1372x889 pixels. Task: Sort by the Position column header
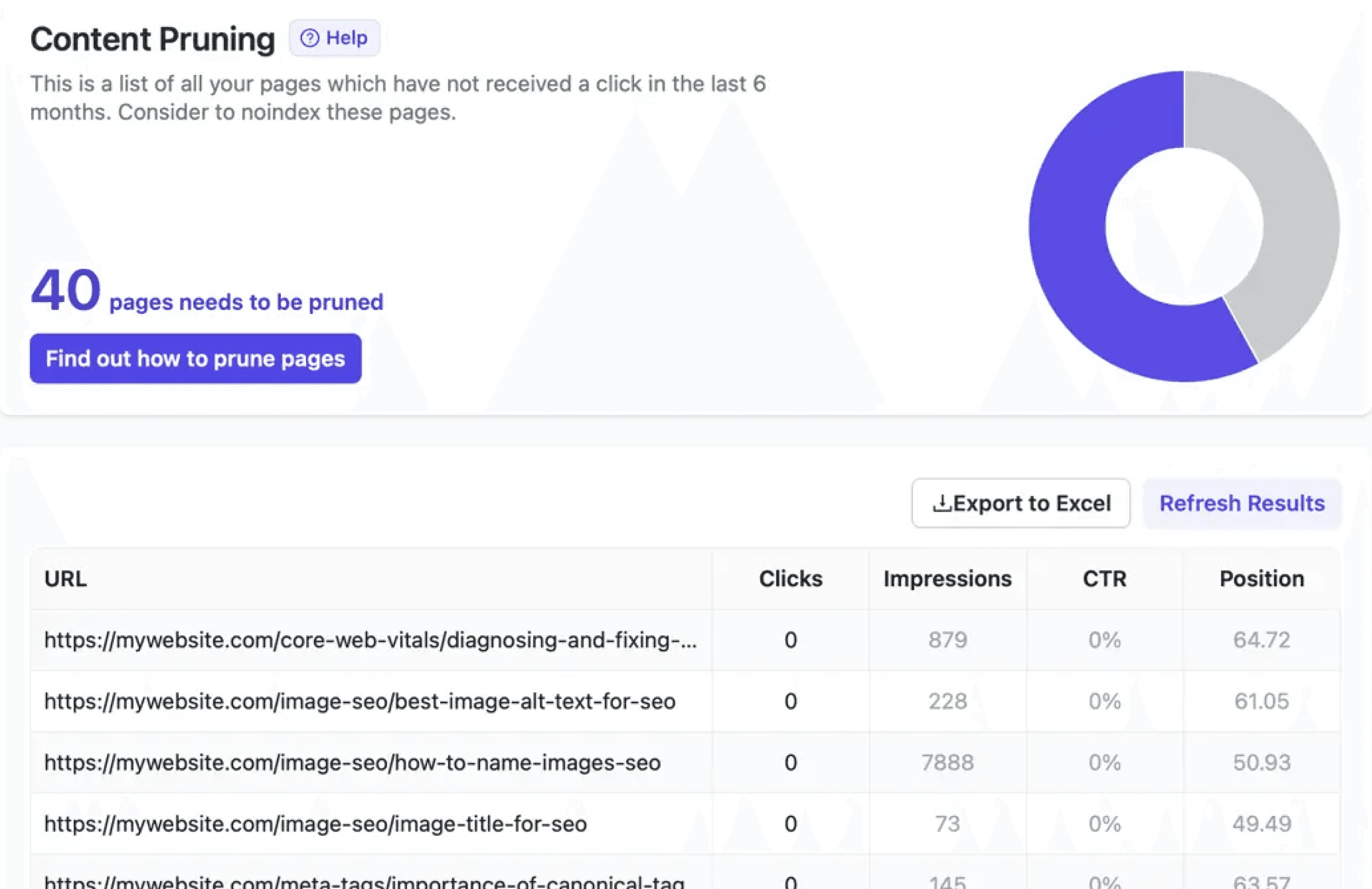click(1261, 579)
